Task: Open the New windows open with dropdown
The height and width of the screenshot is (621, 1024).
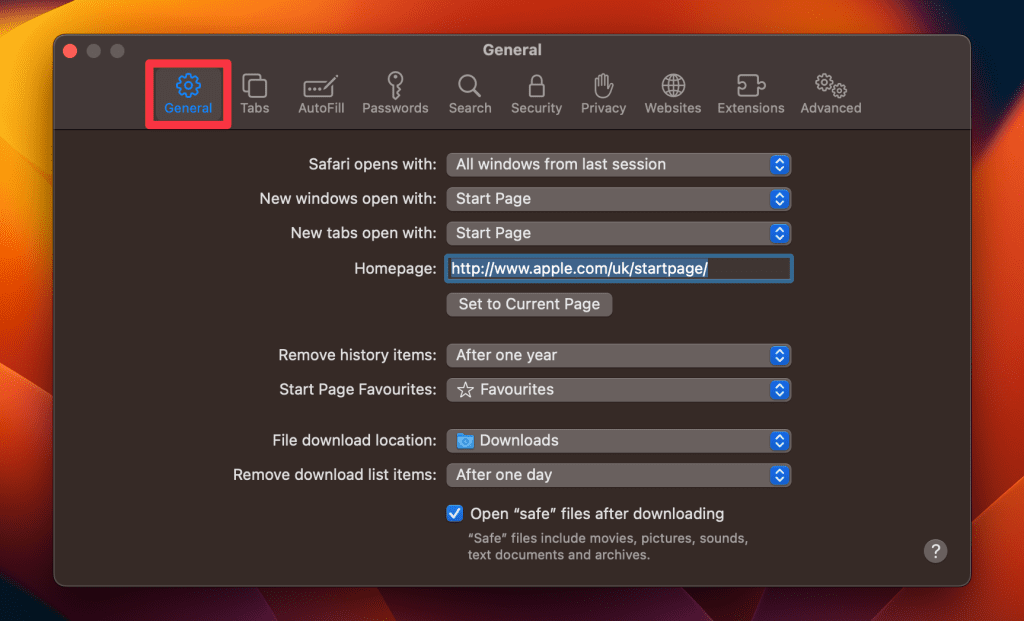Action: [x=619, y=199]
